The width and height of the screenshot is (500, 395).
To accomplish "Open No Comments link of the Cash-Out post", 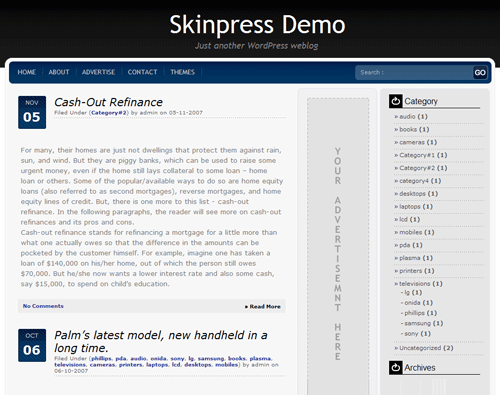I will click(x=43, y=306).
